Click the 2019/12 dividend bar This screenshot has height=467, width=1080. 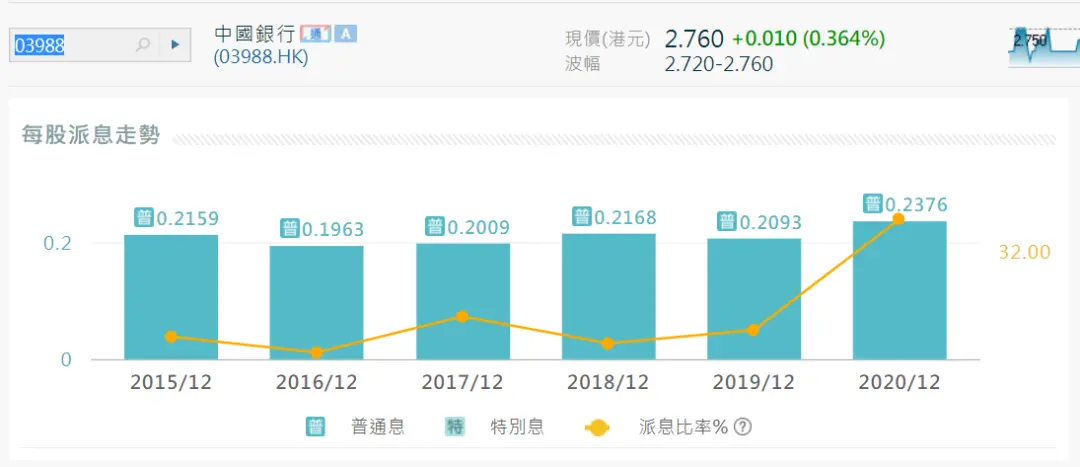pos(754,299)
